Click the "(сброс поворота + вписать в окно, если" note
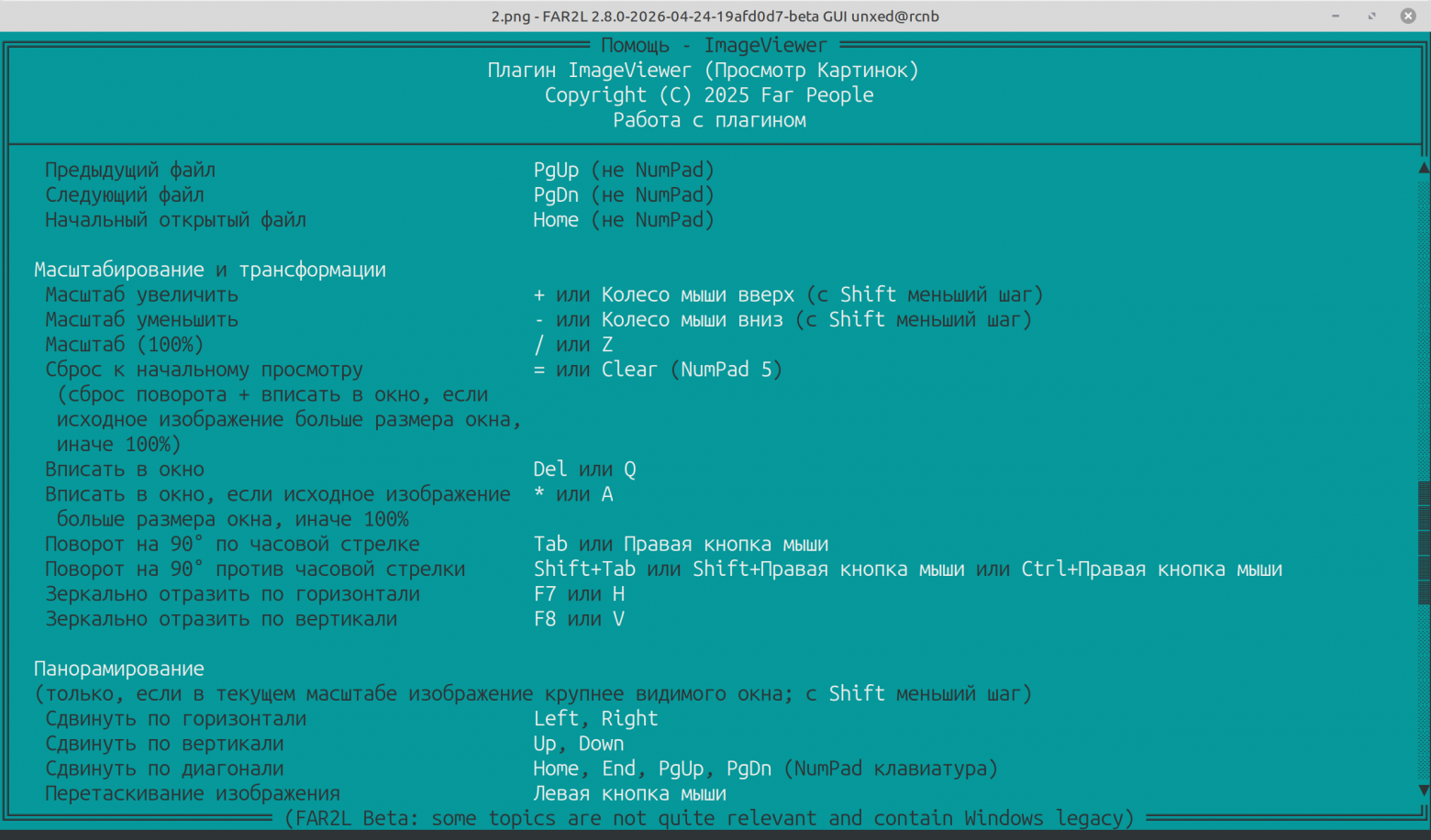This screenshot has height=840, width=1431. [x=272, y=394]
